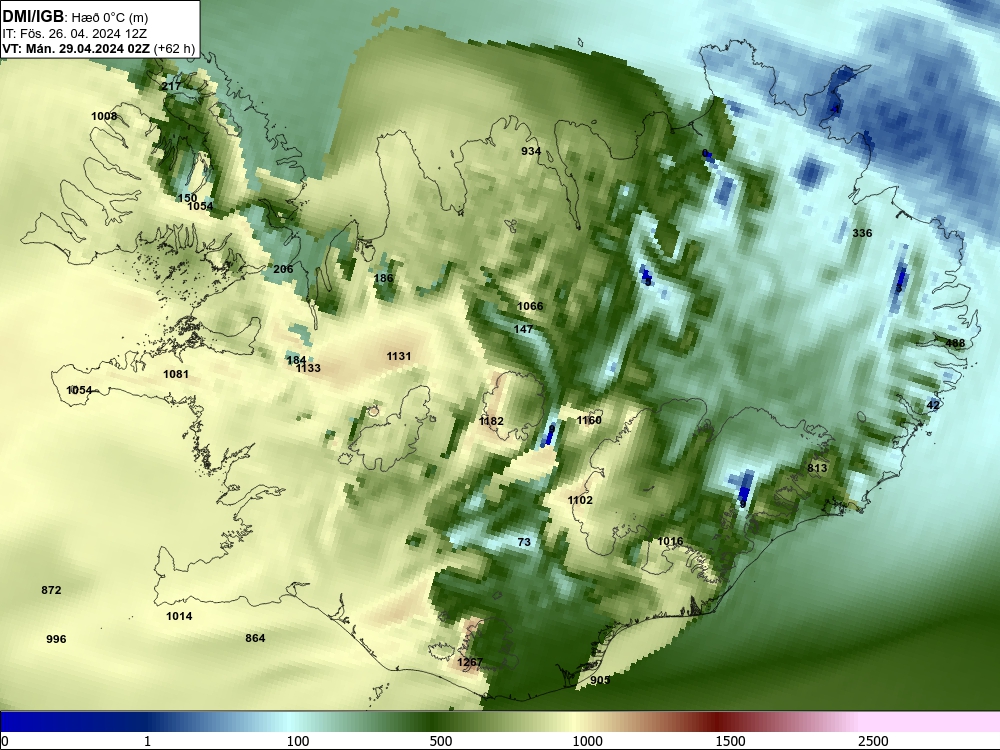Click the 147 value label

(523, 329)
